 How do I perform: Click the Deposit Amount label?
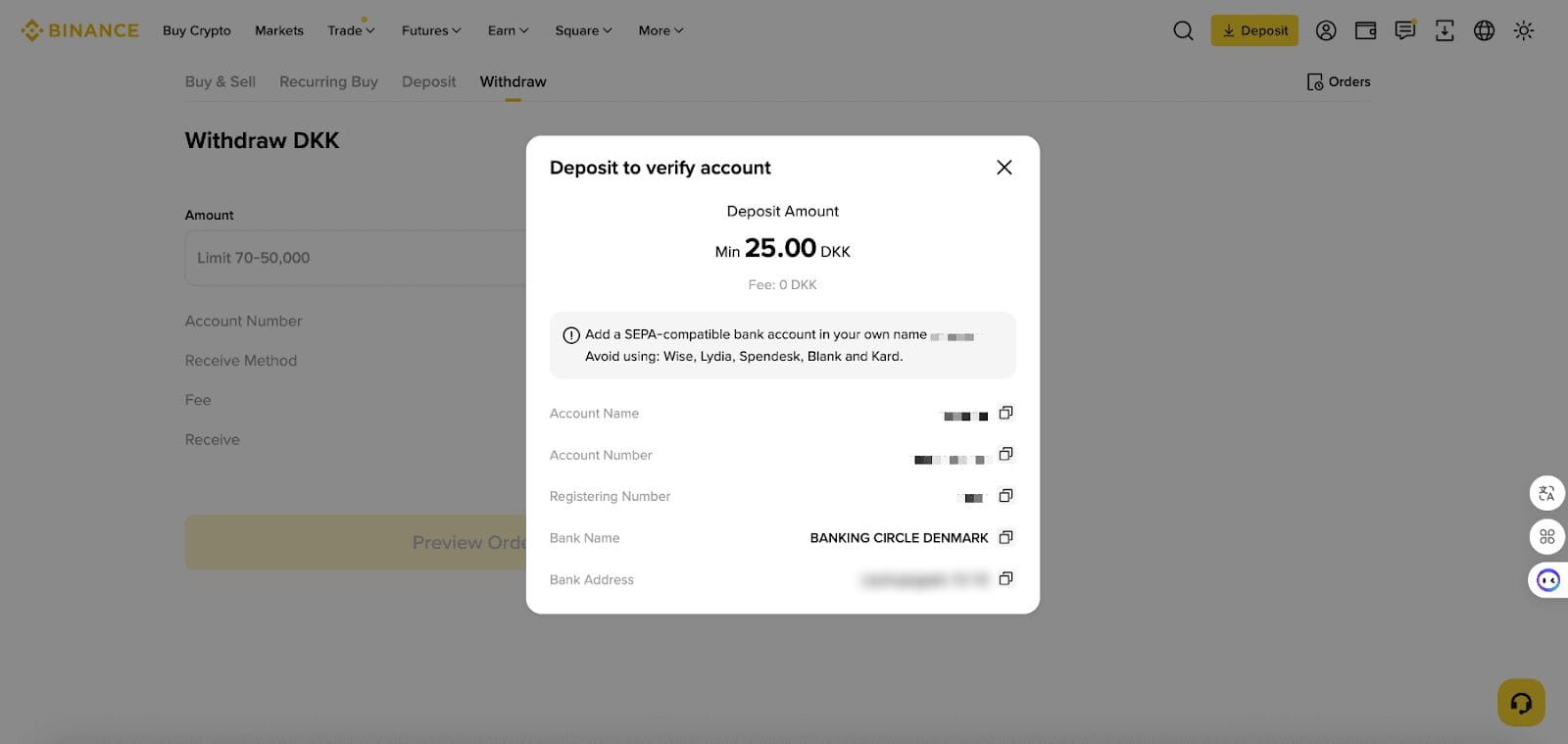(782, 211)
